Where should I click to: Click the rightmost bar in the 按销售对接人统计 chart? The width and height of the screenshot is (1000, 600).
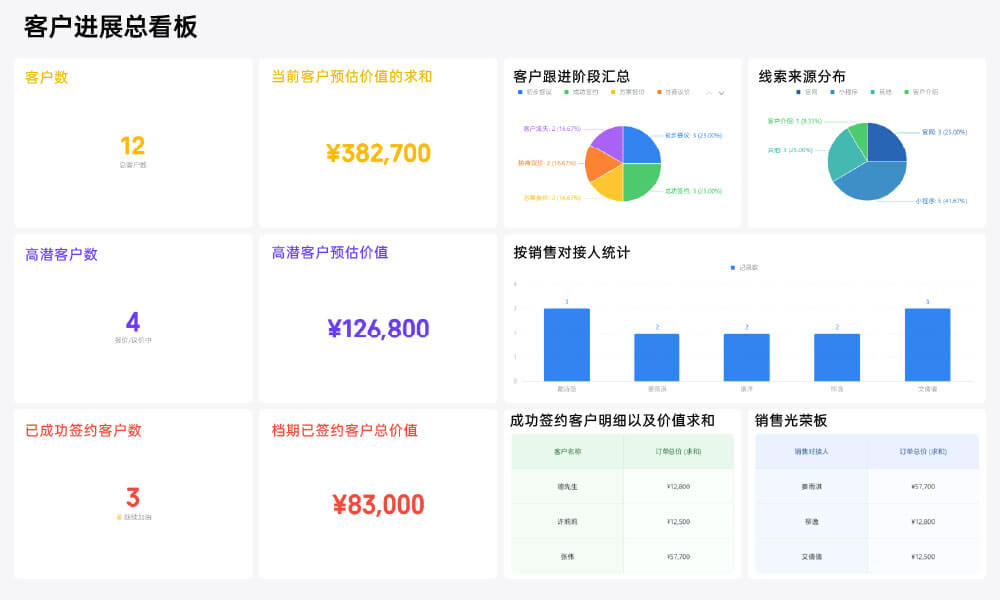[x=927, y=345]
